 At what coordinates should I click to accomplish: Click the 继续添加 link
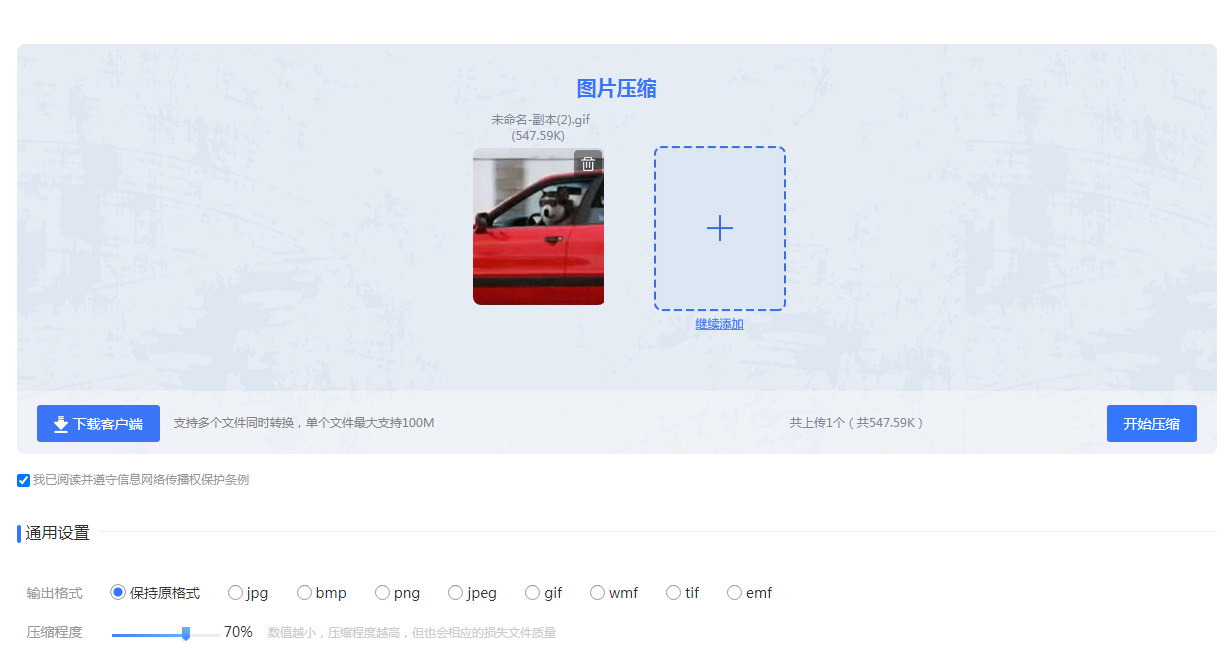click(720, 324)
